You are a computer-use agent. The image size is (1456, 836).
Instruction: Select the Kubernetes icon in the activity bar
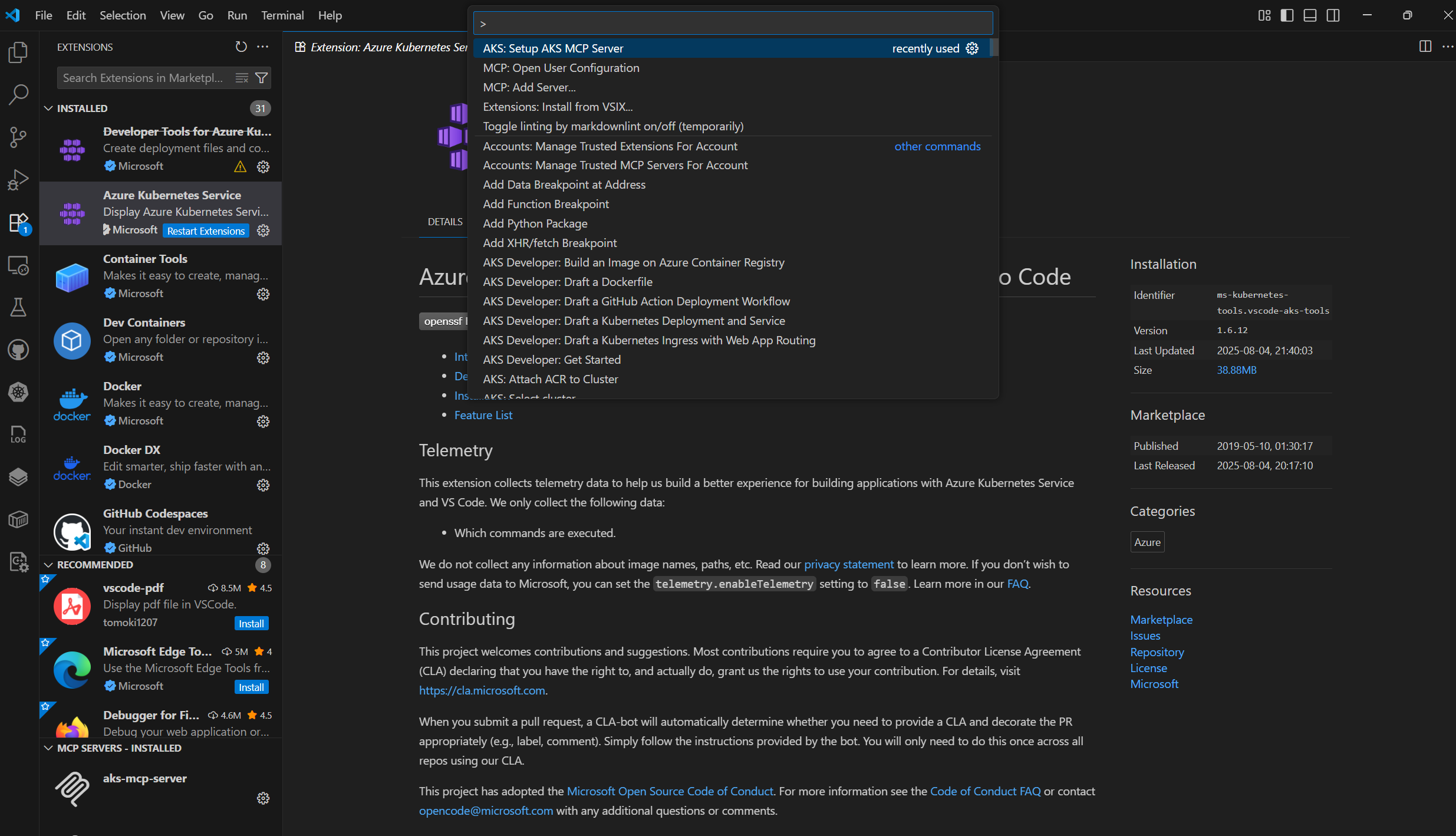[18, 392]
